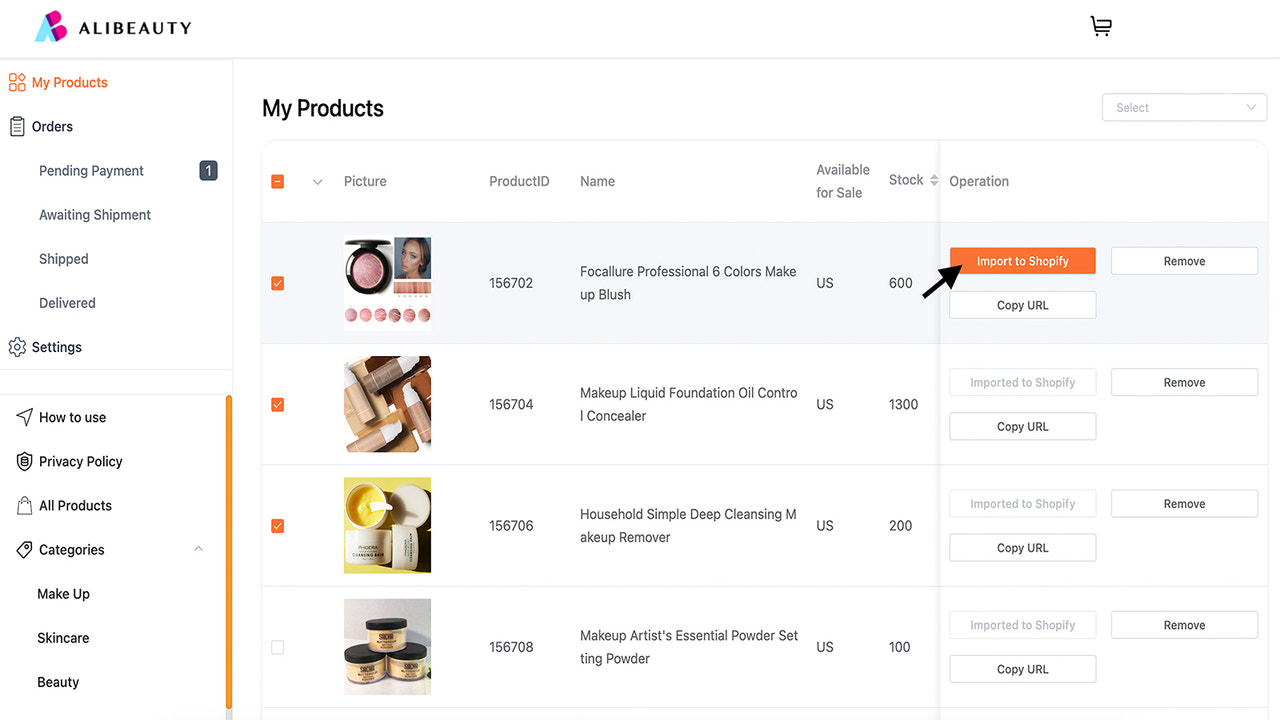Select the Categories tag icon
1280x720 pixels.
[x=23, y=549]
